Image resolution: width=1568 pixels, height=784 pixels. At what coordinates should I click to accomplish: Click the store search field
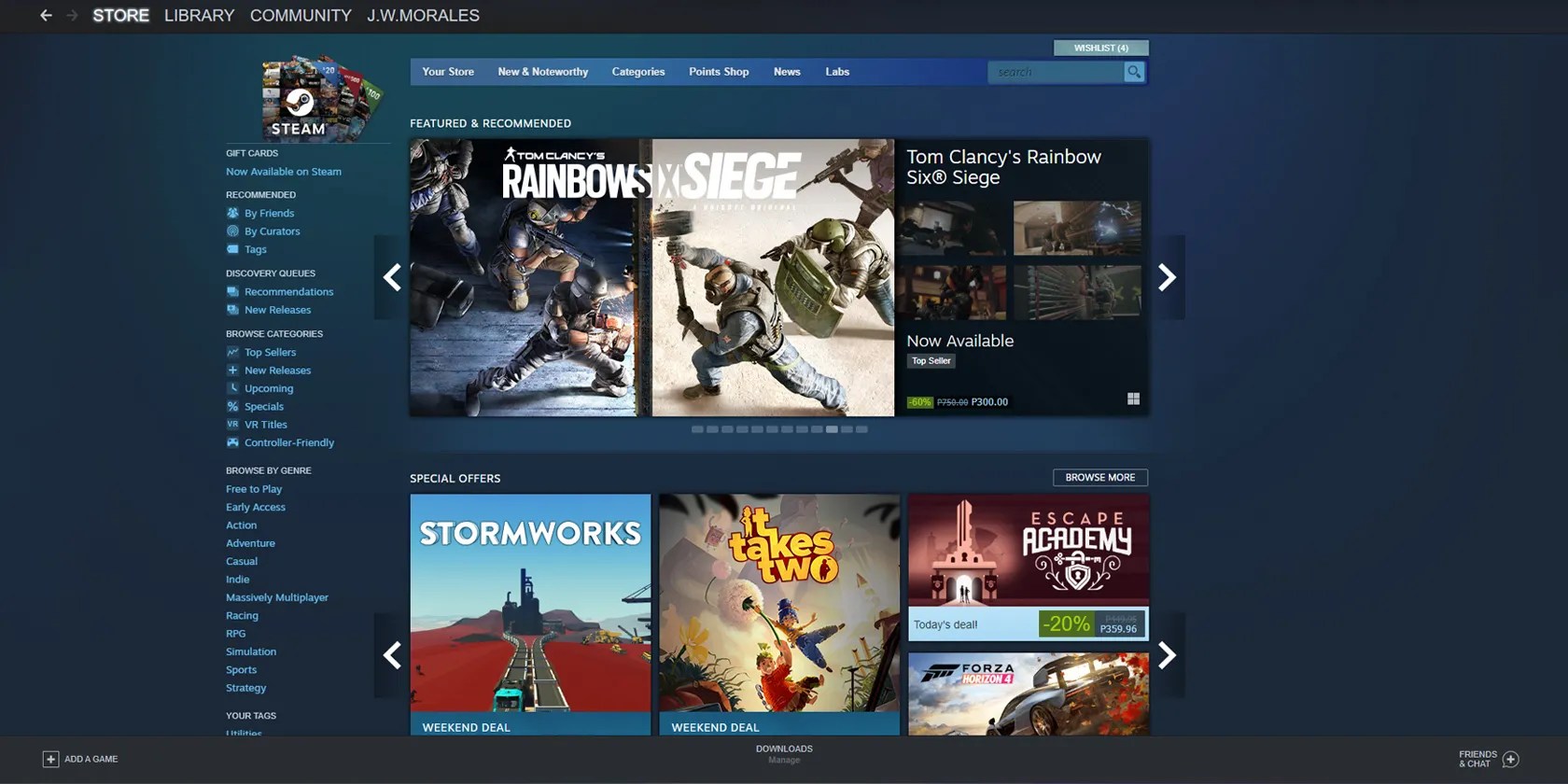[x=1057, y=72]
